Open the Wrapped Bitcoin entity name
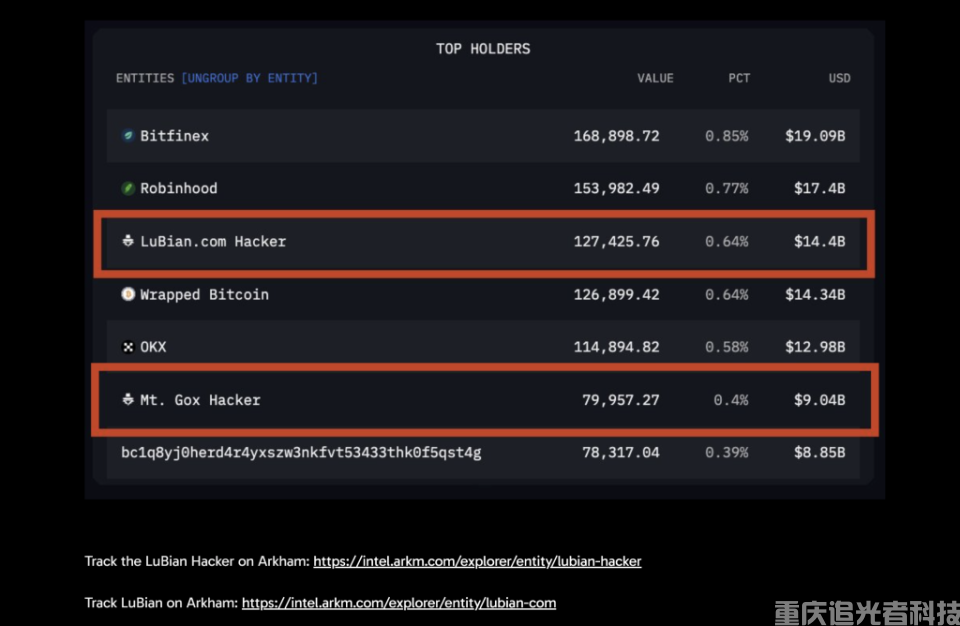This screenshot has height=626, width=960. coord(204,294)
